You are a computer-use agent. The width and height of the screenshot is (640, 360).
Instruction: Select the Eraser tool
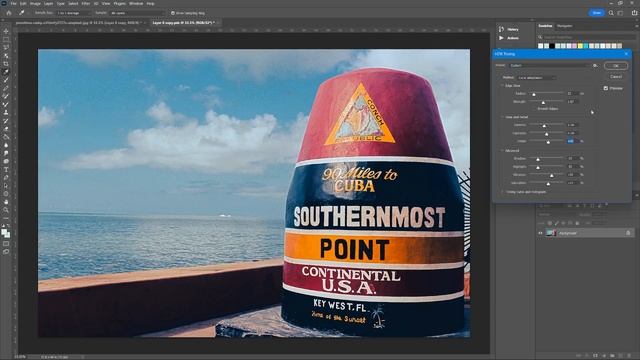(x=6, y=129)
